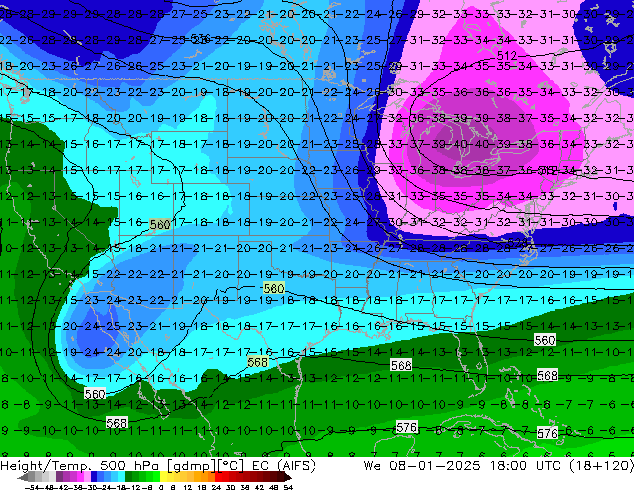The width and height of the screenshot is (634, 490).
Task: Click the bright red legend swatch at 24
Action: pyautogui.click(x=218, y=476)
